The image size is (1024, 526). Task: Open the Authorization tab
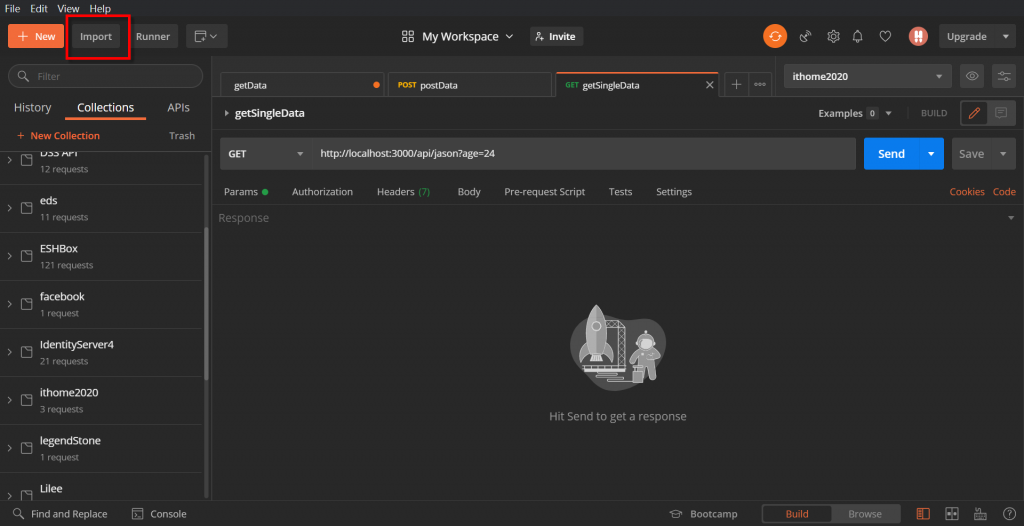[x=323, y=192]
